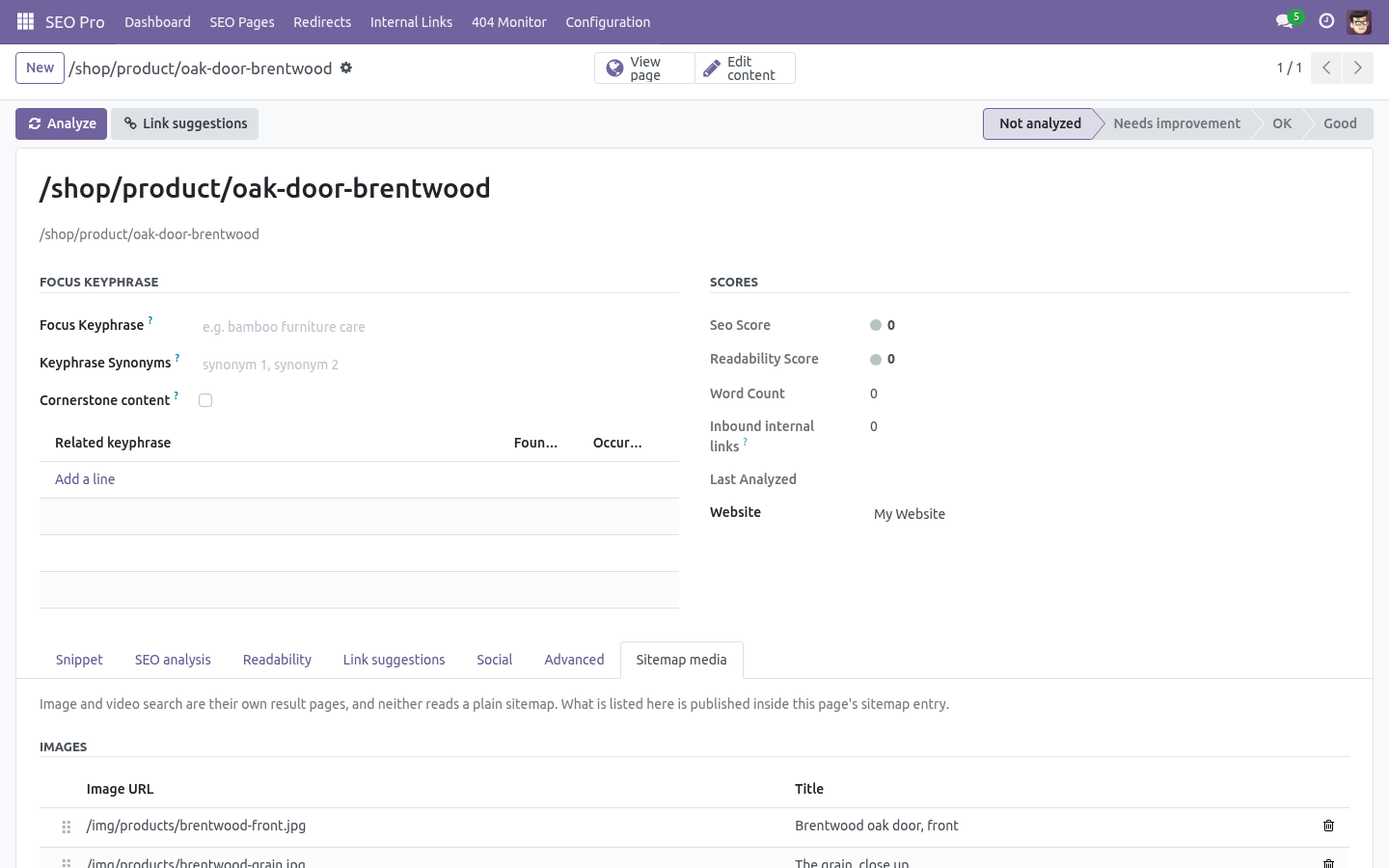Open the Internal Links menu
The image size is (1389, 868).
[411, 21]
